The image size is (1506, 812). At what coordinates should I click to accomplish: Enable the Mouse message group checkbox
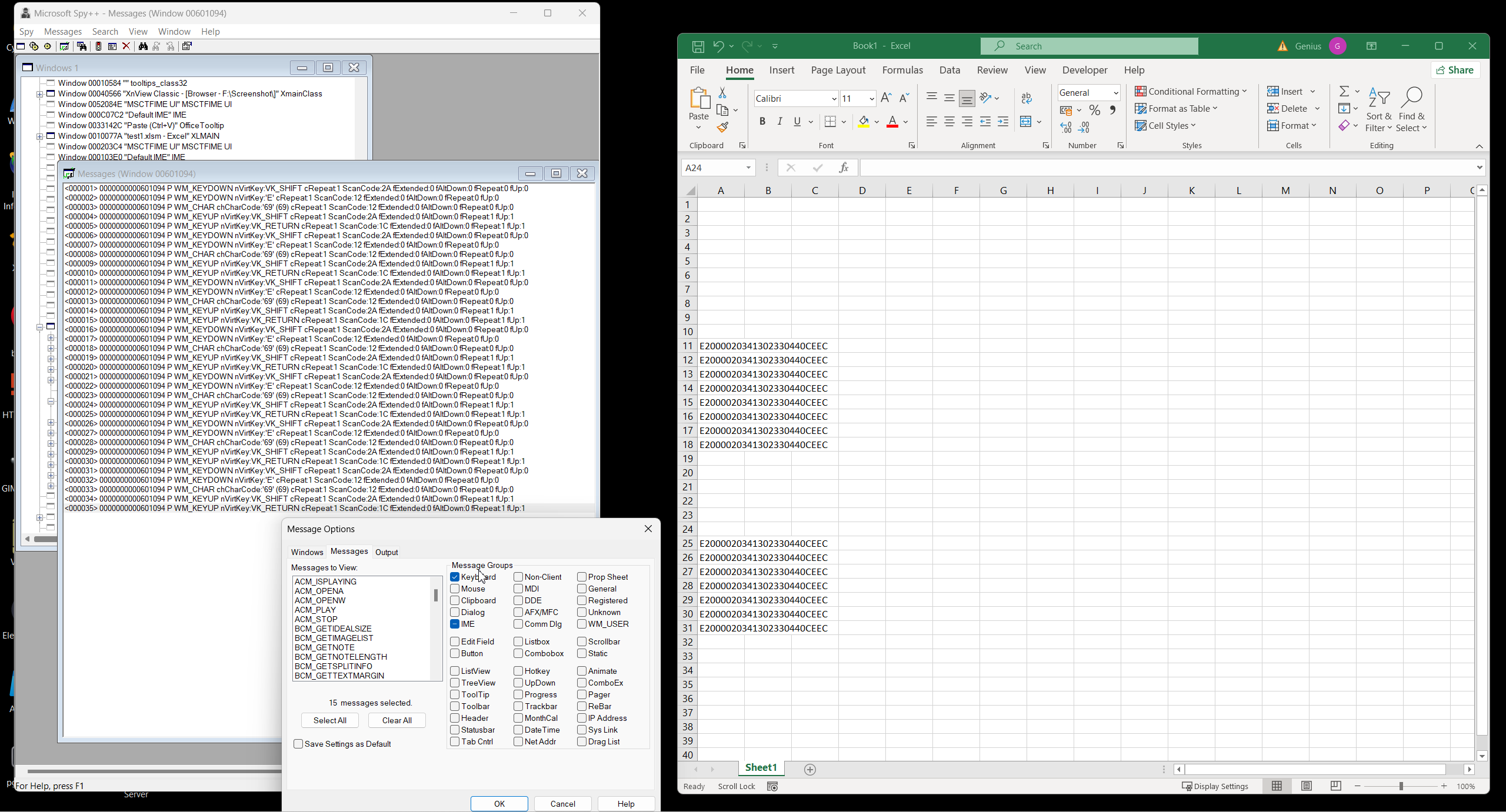(x=455, y=589)
